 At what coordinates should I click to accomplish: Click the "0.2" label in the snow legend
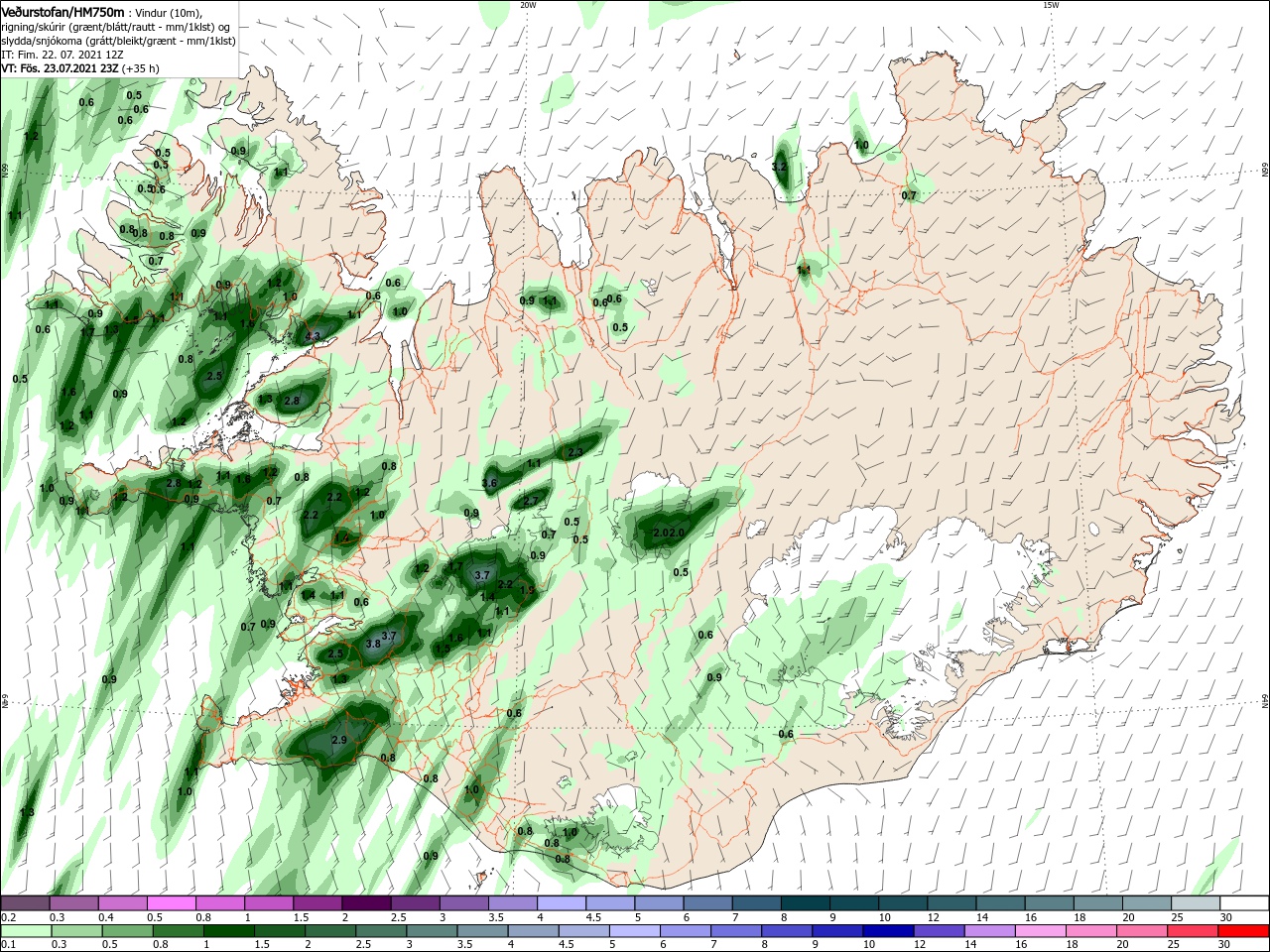tap(8, 917)
